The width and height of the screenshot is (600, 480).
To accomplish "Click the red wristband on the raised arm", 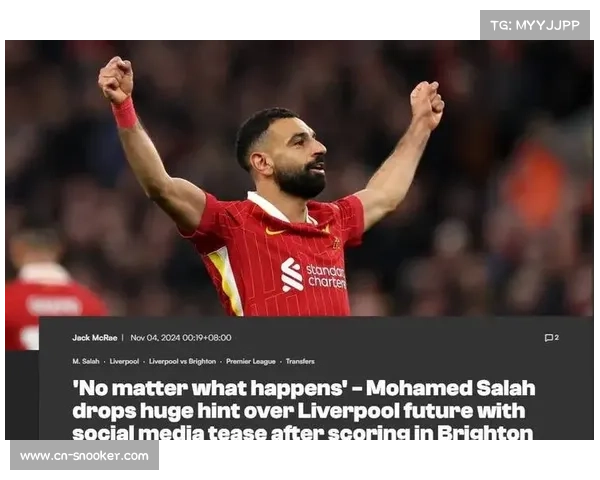I will pyautogui.click(x=125, y=113).
